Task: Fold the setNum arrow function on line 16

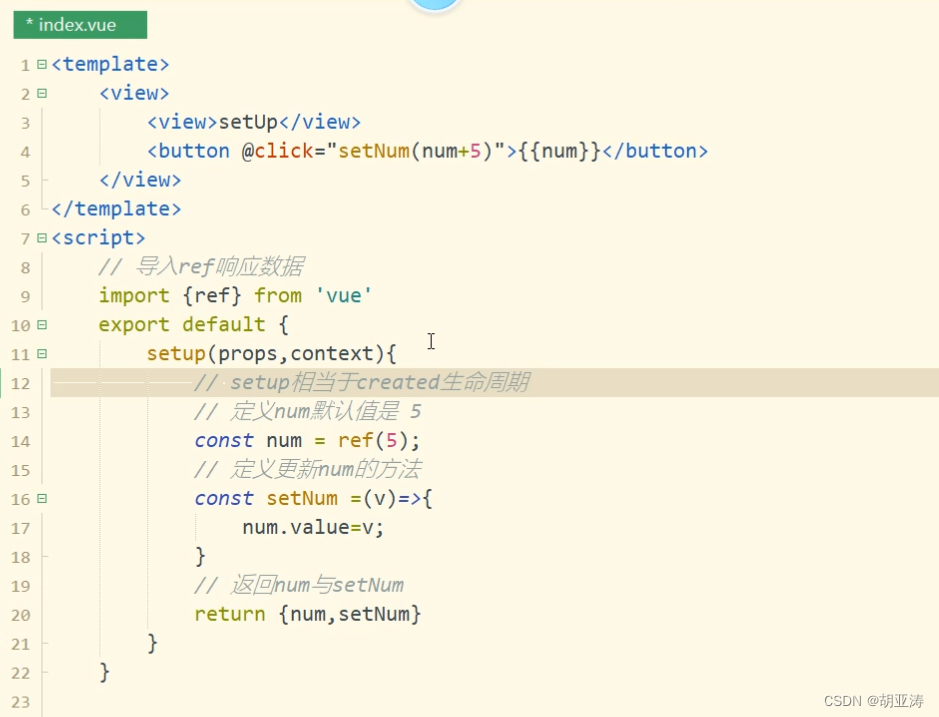Action: (42, 498)
